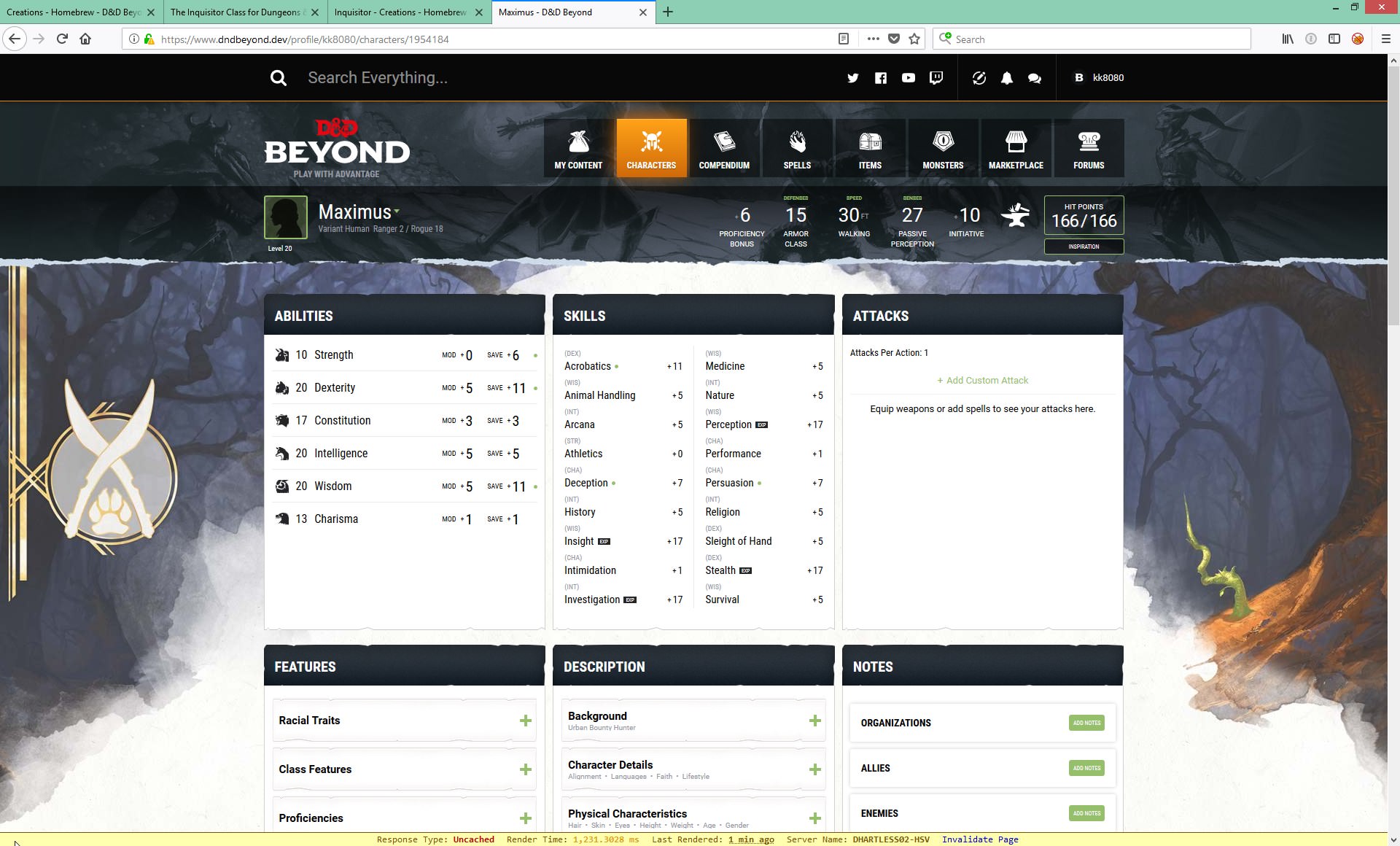
Task: Click the Strength ability icon
Action: (281, 355)
